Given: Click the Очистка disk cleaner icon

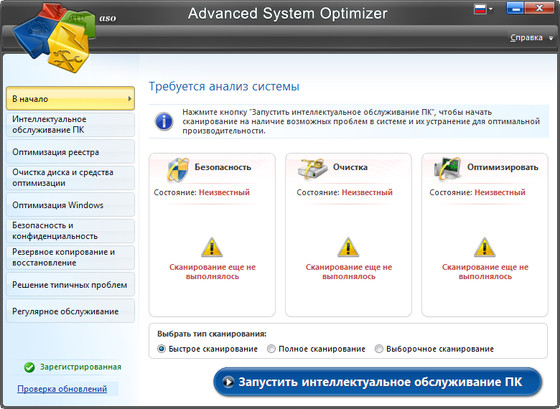Looking at the screenshot, I should [313, 169].
